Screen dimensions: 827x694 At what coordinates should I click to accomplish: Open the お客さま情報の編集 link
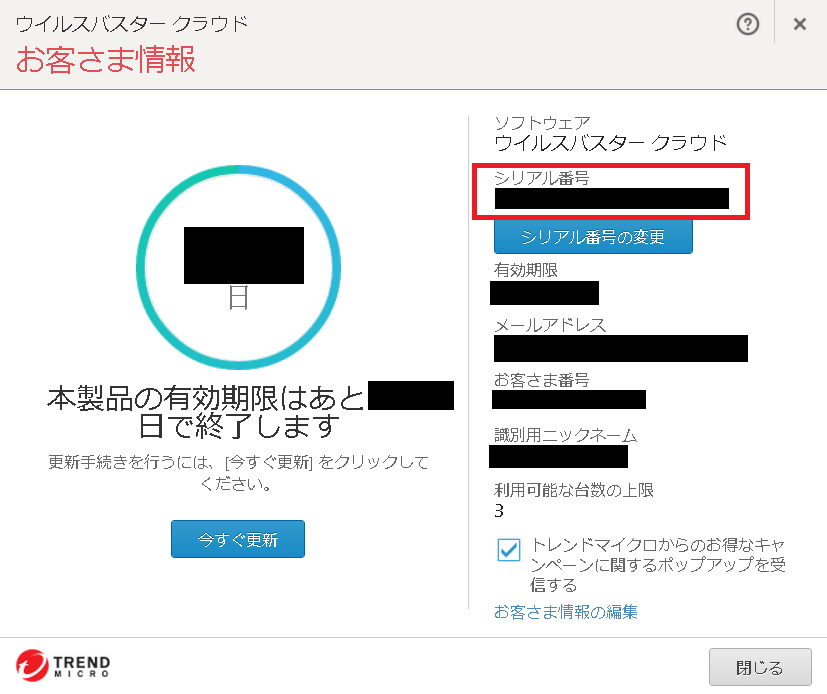point(565,612)
